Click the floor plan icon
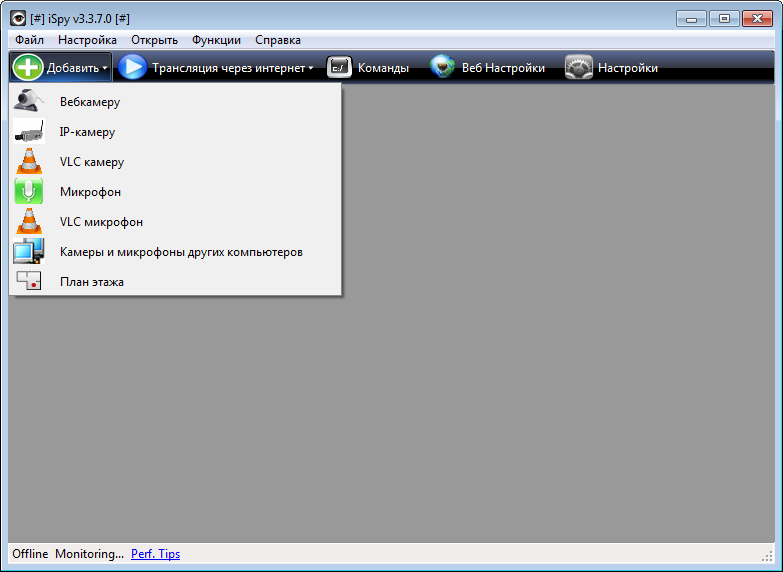The height and width of the screenshot is (572, 783). [29, 281]
